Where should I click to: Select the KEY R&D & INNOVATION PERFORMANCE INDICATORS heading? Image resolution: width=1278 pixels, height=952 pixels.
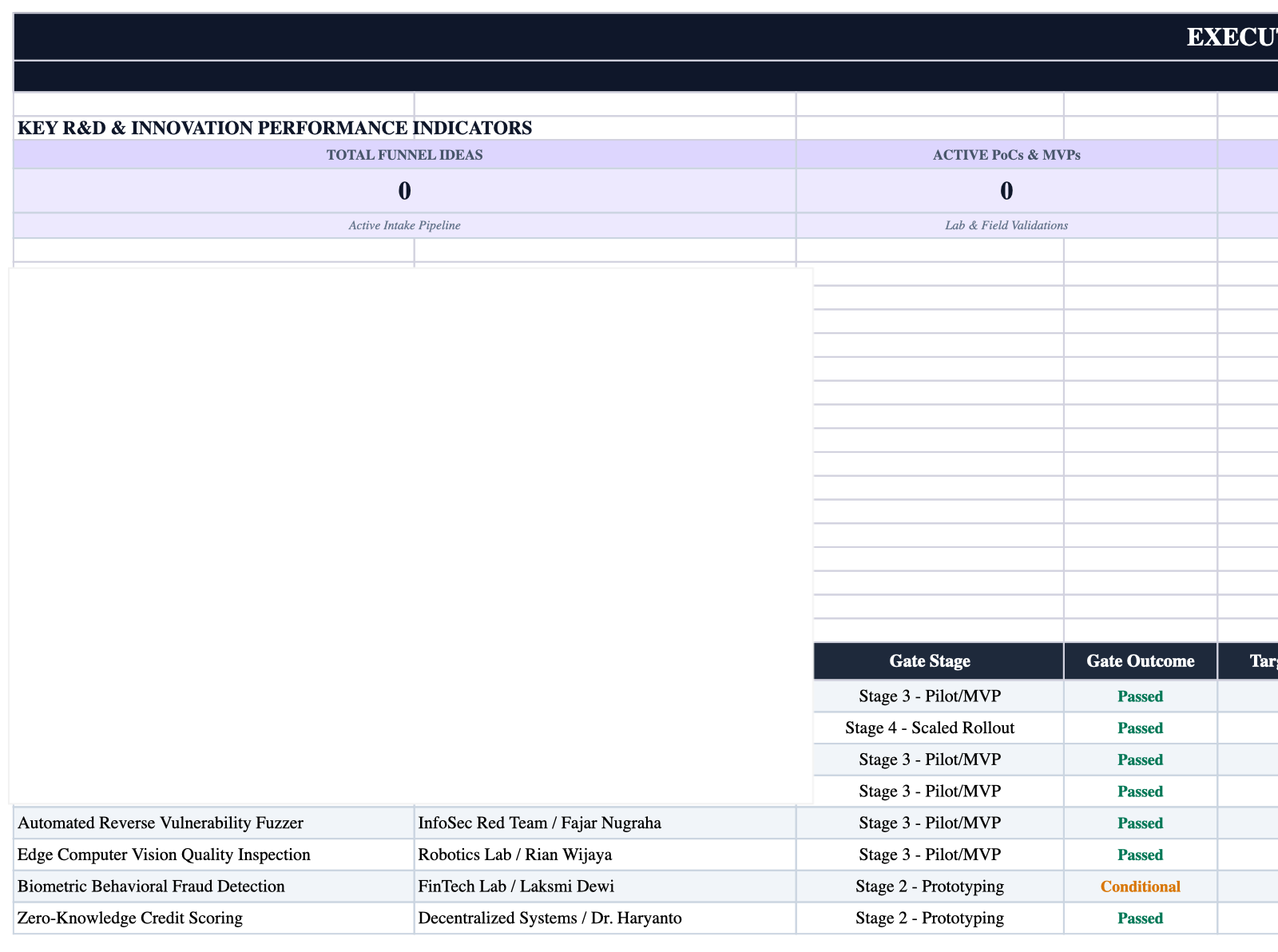click(x=275, y=128)
